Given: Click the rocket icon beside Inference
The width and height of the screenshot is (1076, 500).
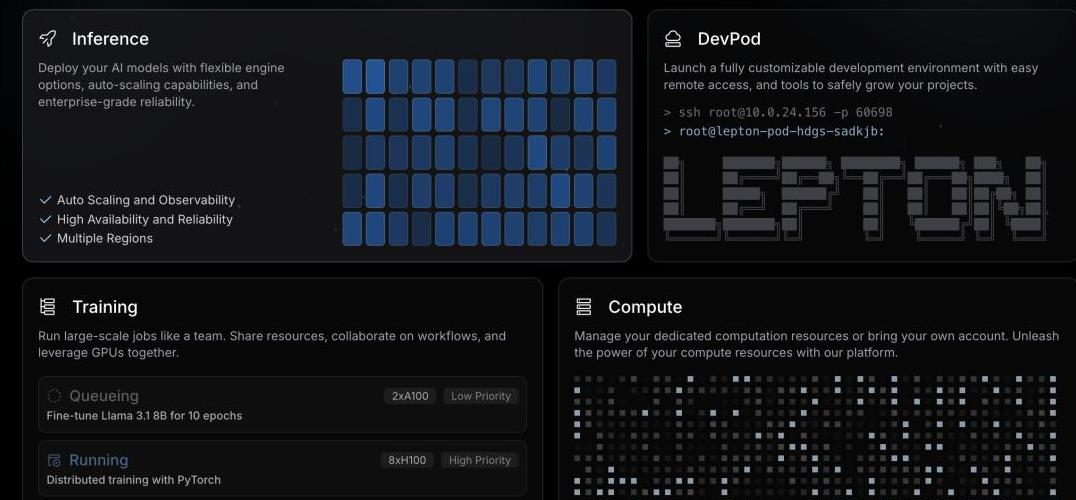Looking at the screenshot, I should coord(47,38).
